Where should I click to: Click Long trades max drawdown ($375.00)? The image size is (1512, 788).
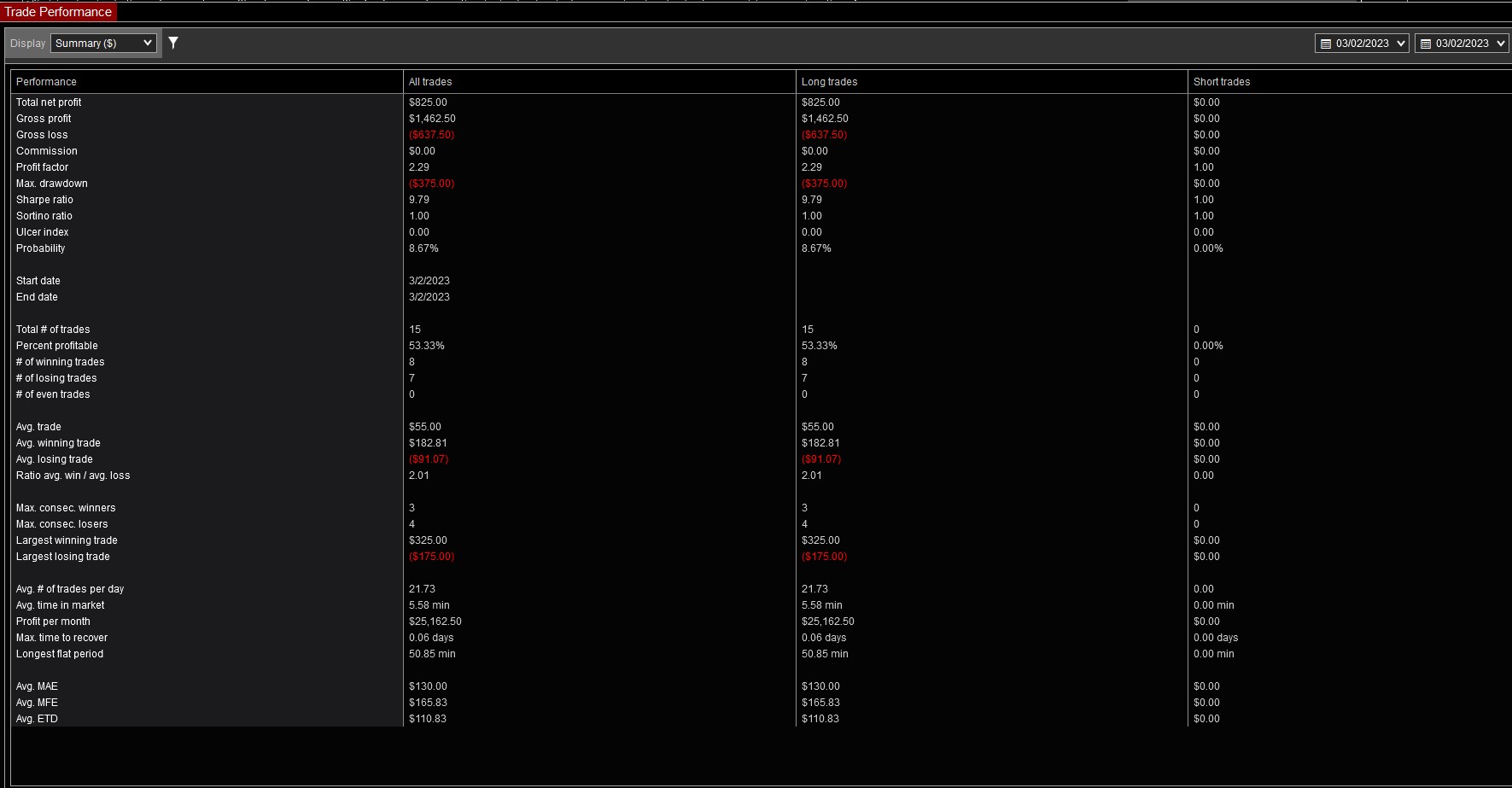click(825, 184)
